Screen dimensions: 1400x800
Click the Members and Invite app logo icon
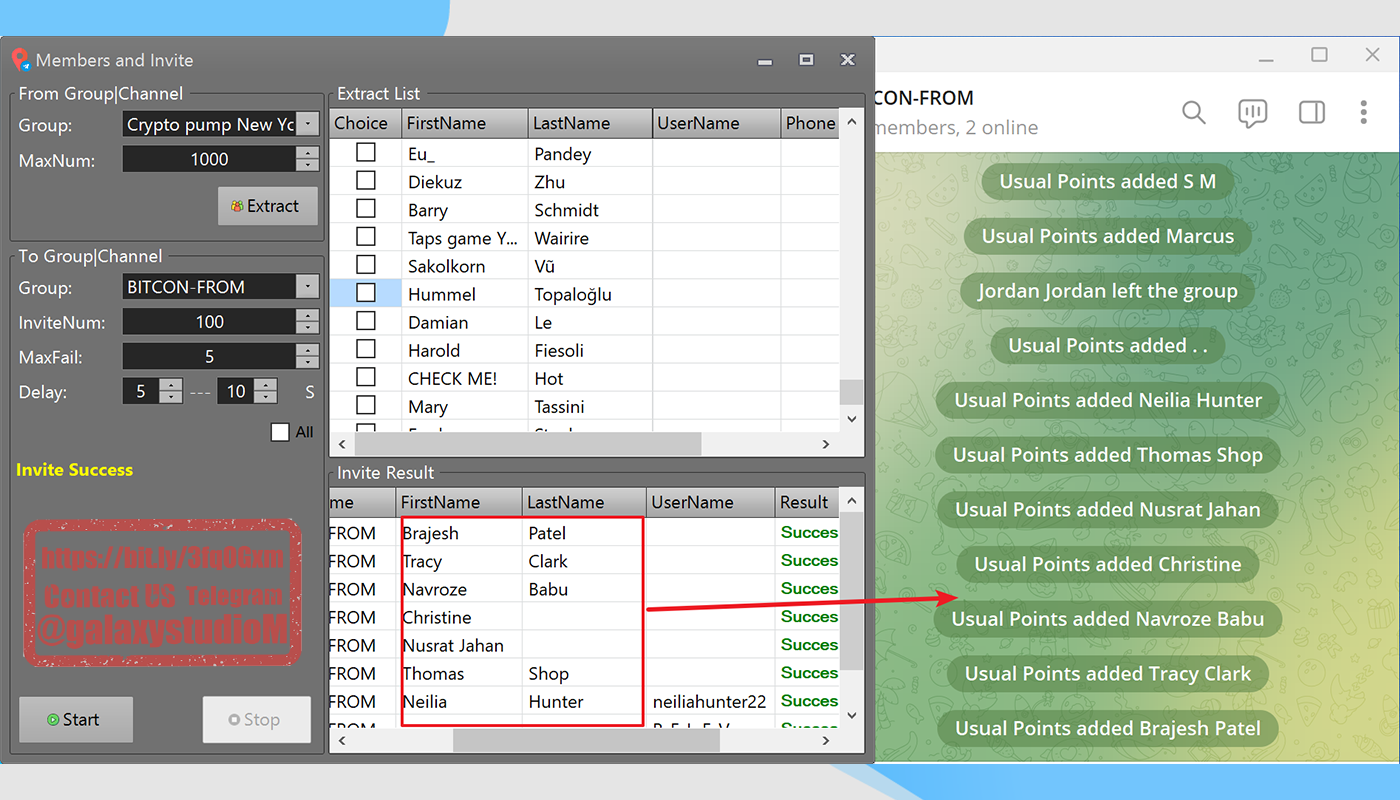point(21,60)
